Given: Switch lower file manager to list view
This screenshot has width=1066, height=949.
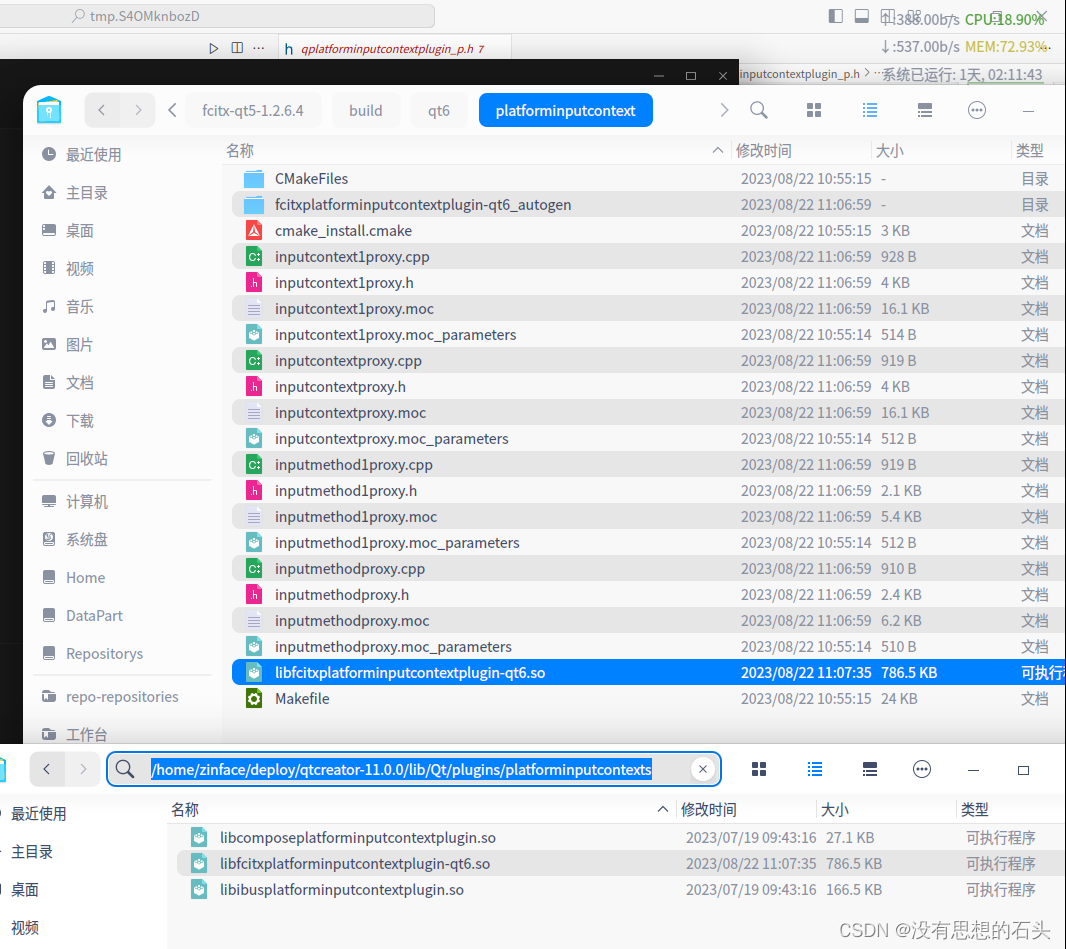Looking at the screenshot, I should (814, 770).
